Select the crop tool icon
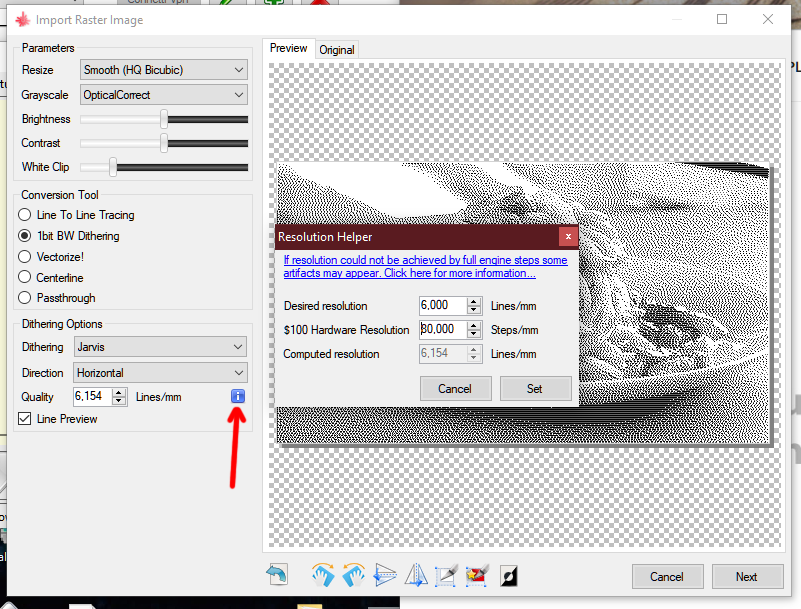Viewport: 801px width, 609px height. pyautogui.click(x=446, y=575)
